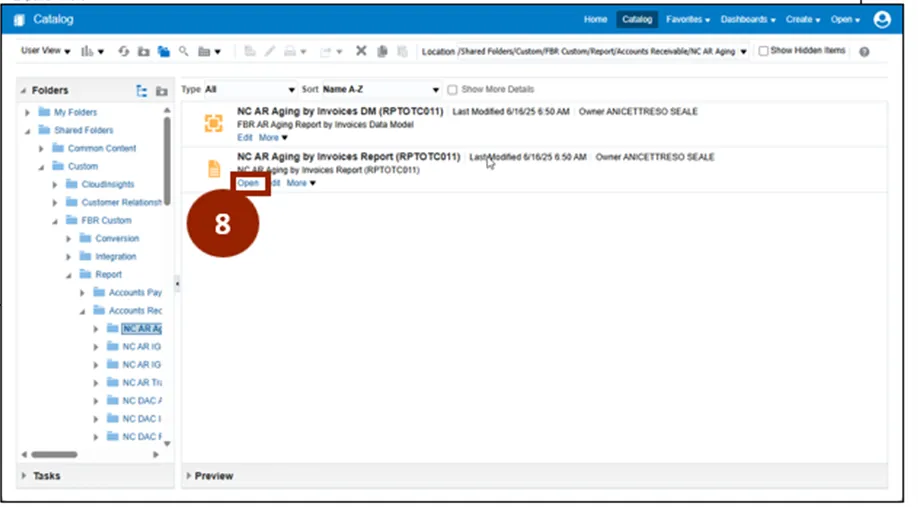Open the Open menu in header
The image size is (918, 507).
click(x=845, y=19)
